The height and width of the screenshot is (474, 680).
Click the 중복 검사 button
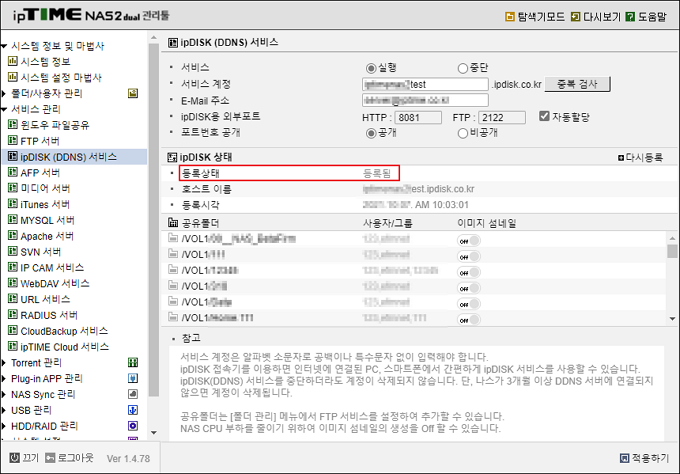[x=577, y=84]
